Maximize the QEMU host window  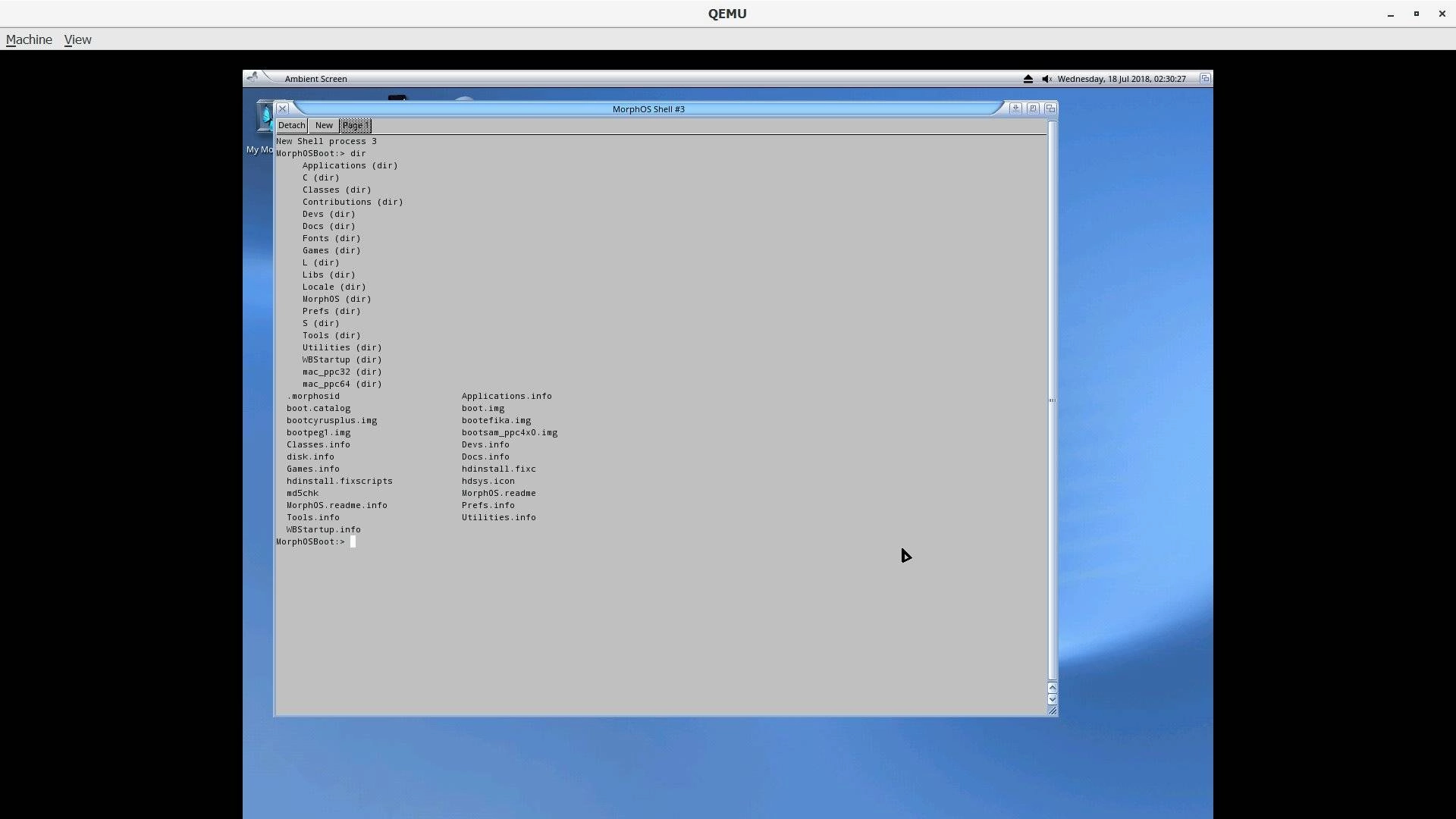(1416, 14)
